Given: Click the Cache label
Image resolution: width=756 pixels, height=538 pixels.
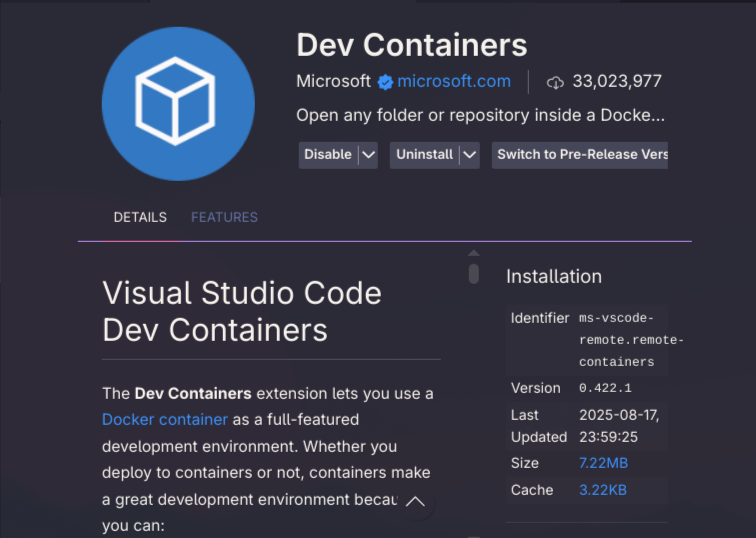Looking at the screenshot, I should tap(532, 490).
